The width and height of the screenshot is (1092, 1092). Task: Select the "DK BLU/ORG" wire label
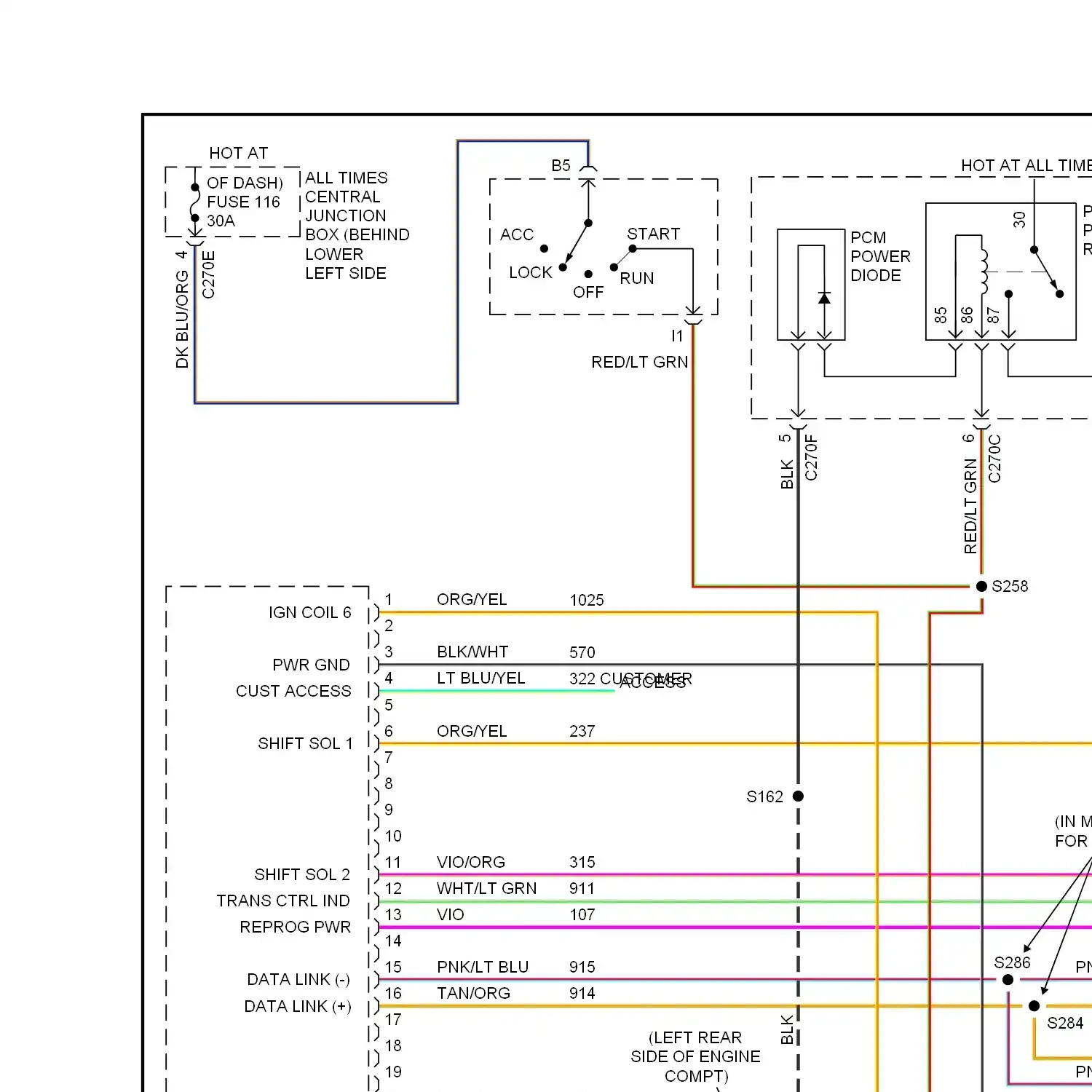pos(182,320)
